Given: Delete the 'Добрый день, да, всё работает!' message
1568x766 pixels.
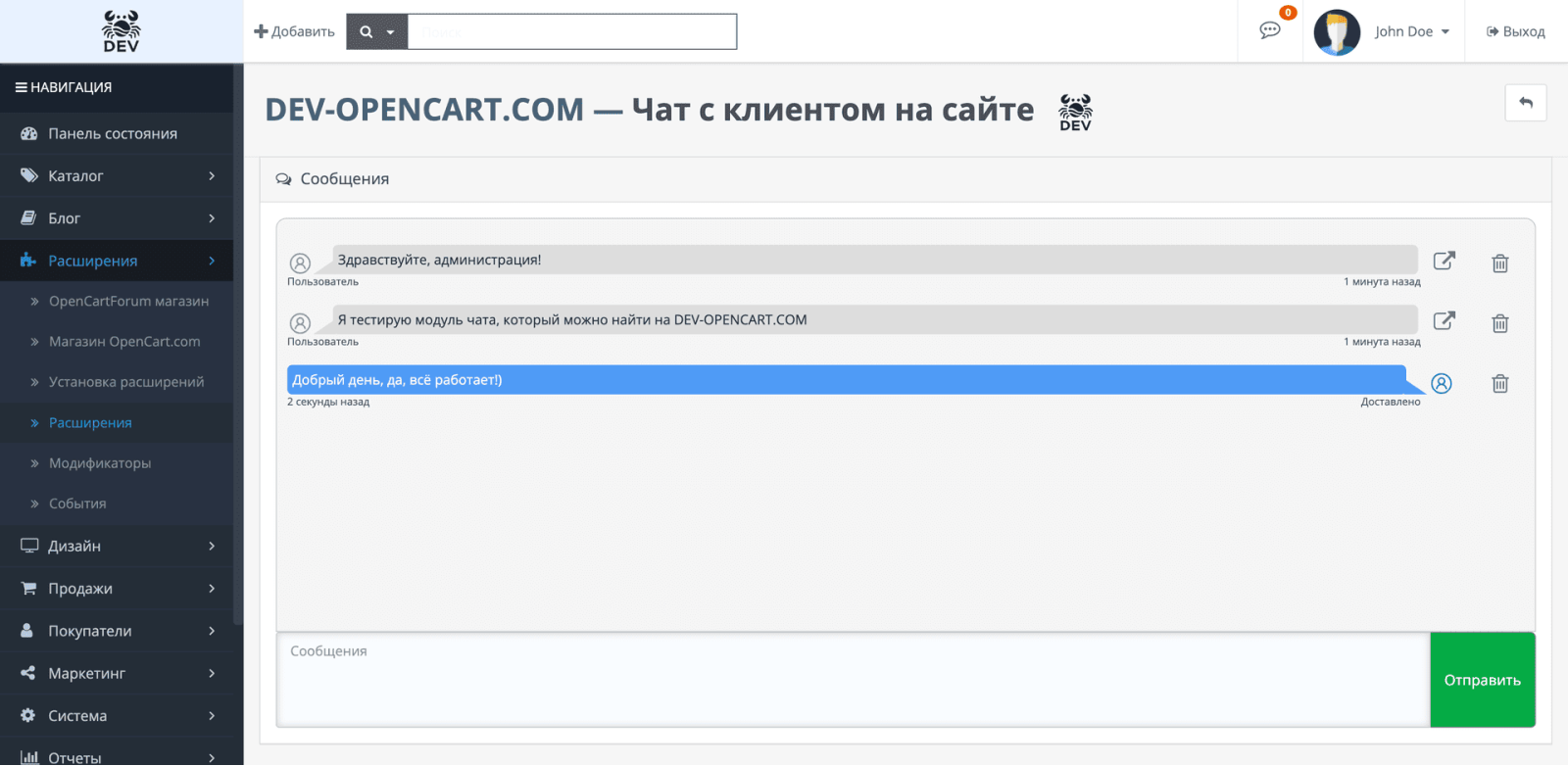Looking at the screenshot, I should coord(1499,383).
